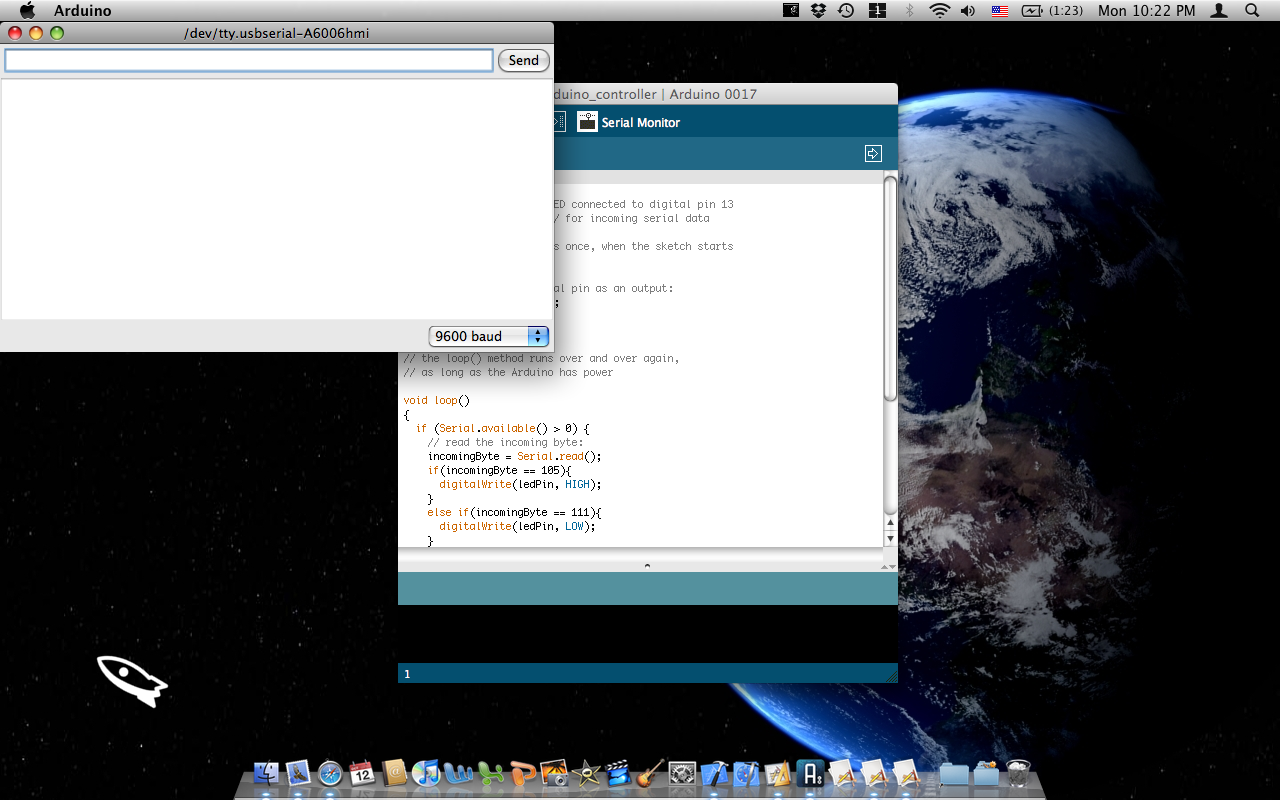Open the Dropbox menu bar icon
The image size is (1280, 800).
[x=819, y=11]
